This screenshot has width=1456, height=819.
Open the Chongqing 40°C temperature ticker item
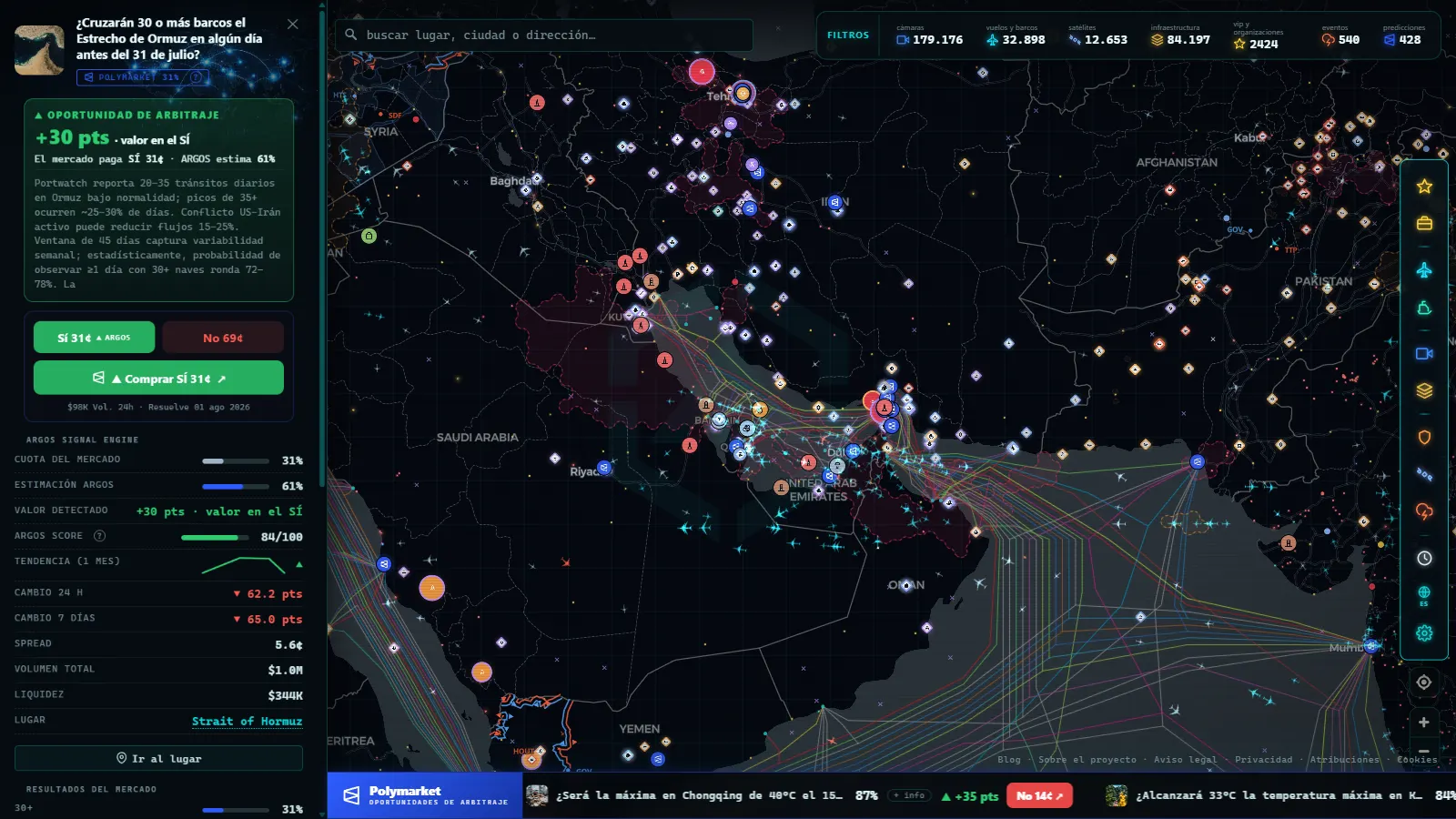[x=699, y=795]
